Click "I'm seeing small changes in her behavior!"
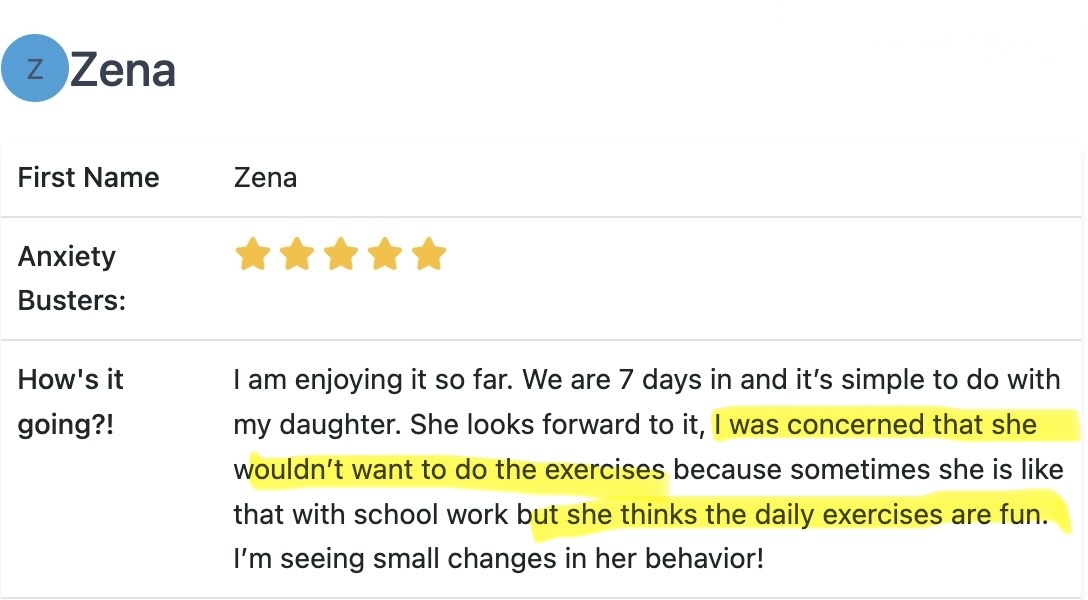 (x=497, y=558)
